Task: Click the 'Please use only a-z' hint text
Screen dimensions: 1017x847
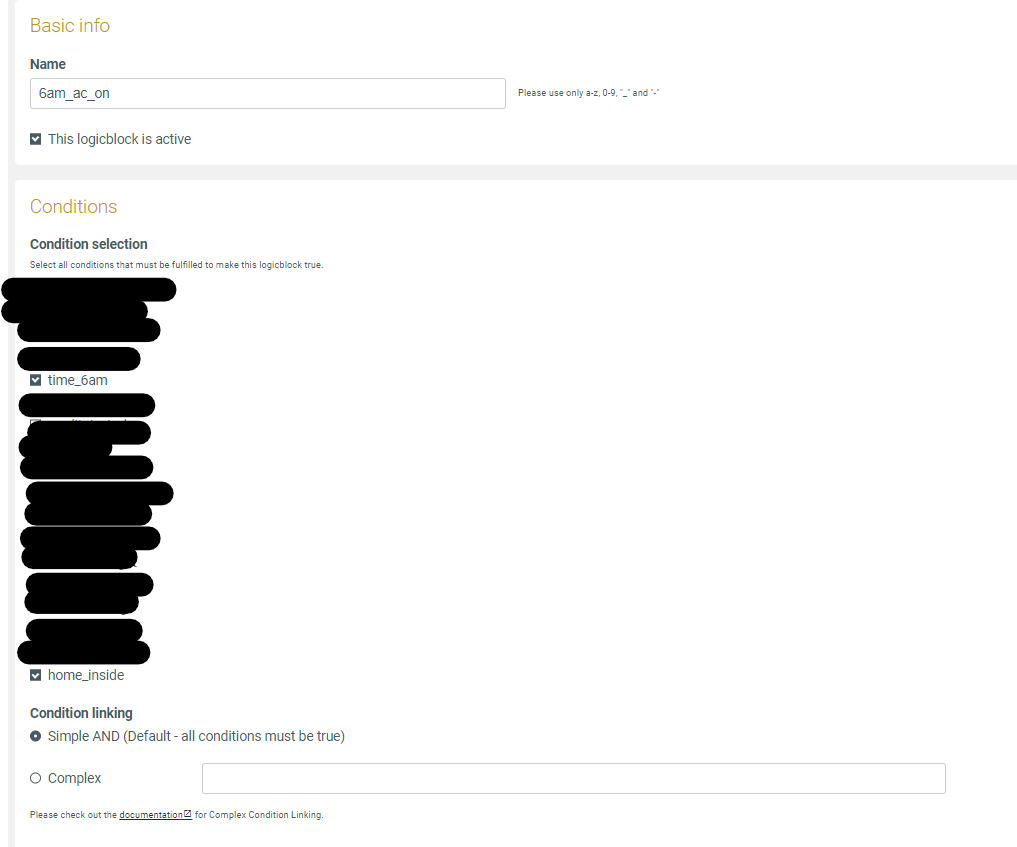Action: click(588, 93)
